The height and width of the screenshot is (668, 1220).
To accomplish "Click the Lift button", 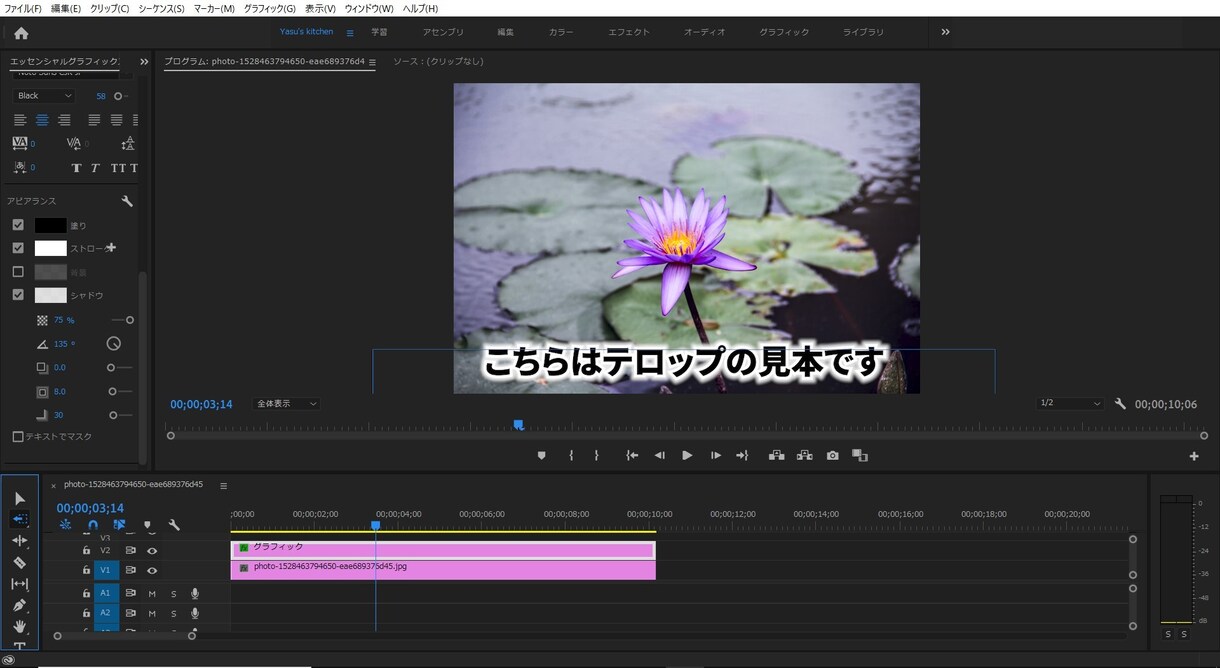I will (x=776, y=455).
